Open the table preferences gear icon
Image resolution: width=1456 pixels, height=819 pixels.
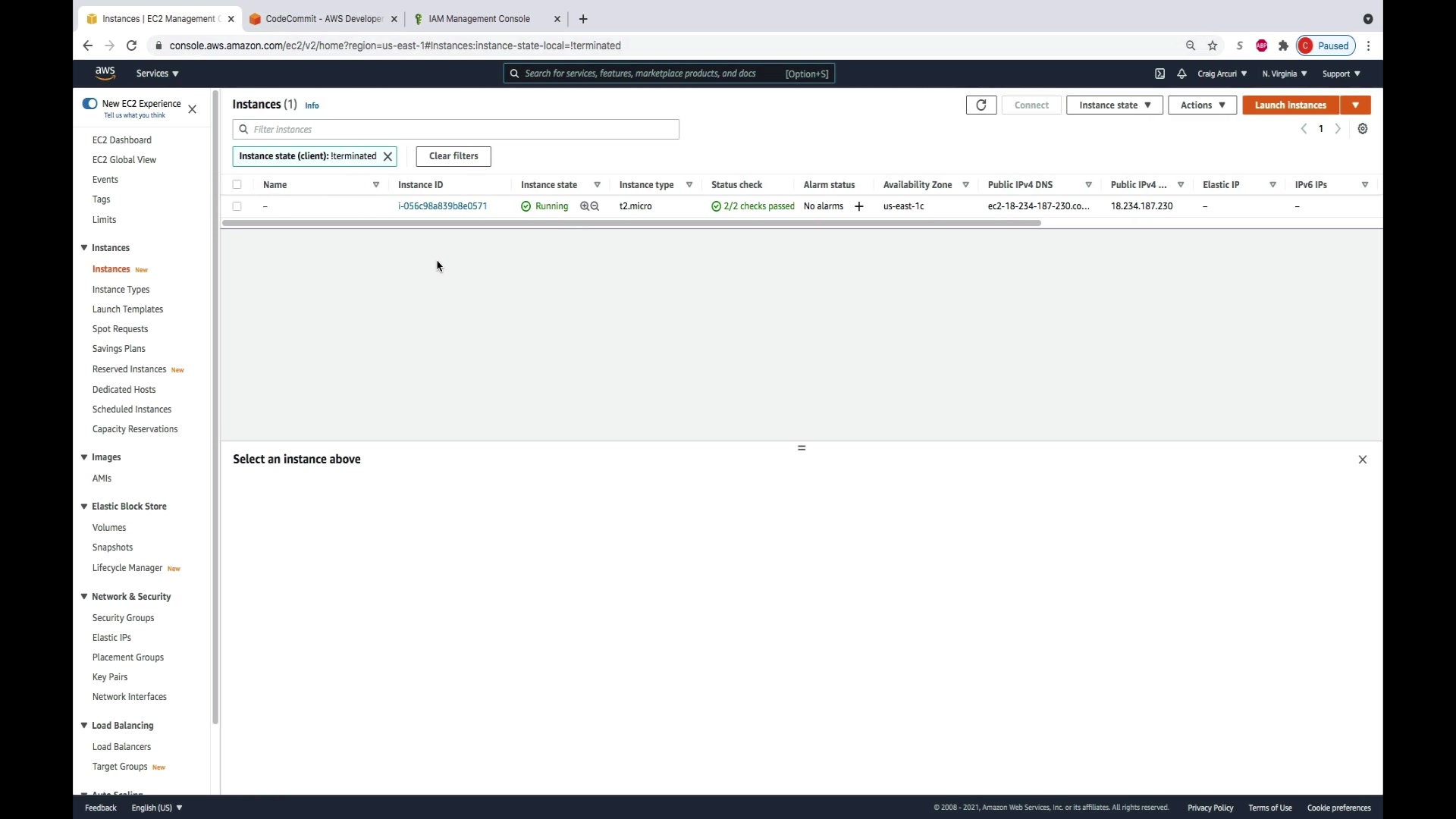click(1363, 129)
